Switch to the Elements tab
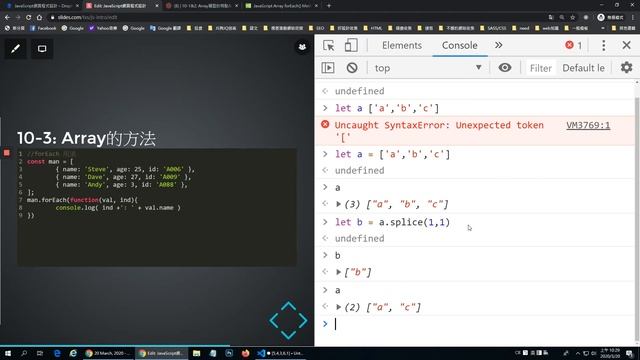 point(402,45)
